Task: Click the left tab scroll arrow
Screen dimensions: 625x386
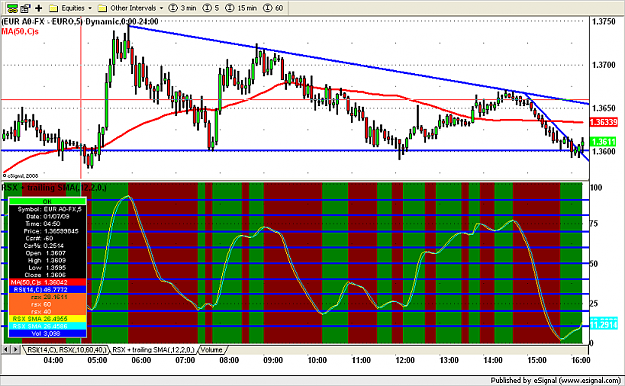Action: [6, 350]
